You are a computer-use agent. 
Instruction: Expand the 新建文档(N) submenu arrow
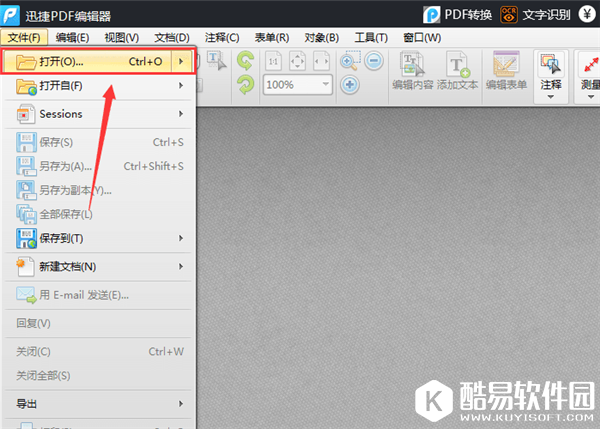(181, 266)
